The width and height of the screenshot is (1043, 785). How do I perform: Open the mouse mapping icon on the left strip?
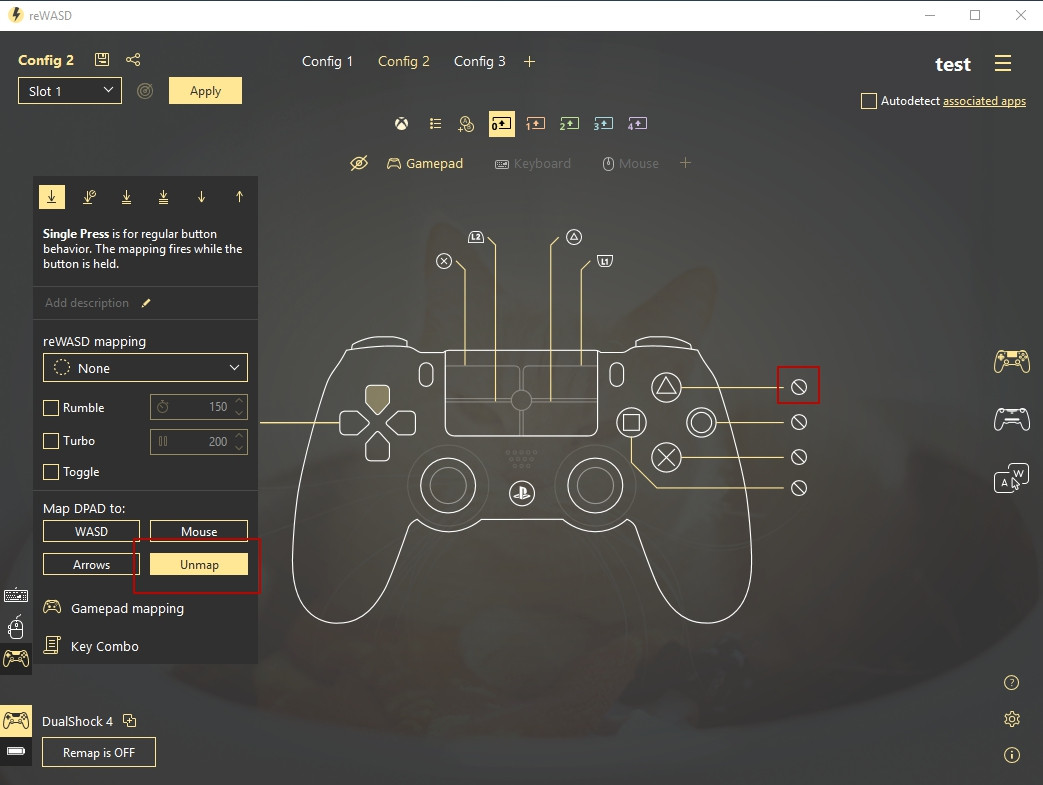pyautogui.click(x=16, y=627)
